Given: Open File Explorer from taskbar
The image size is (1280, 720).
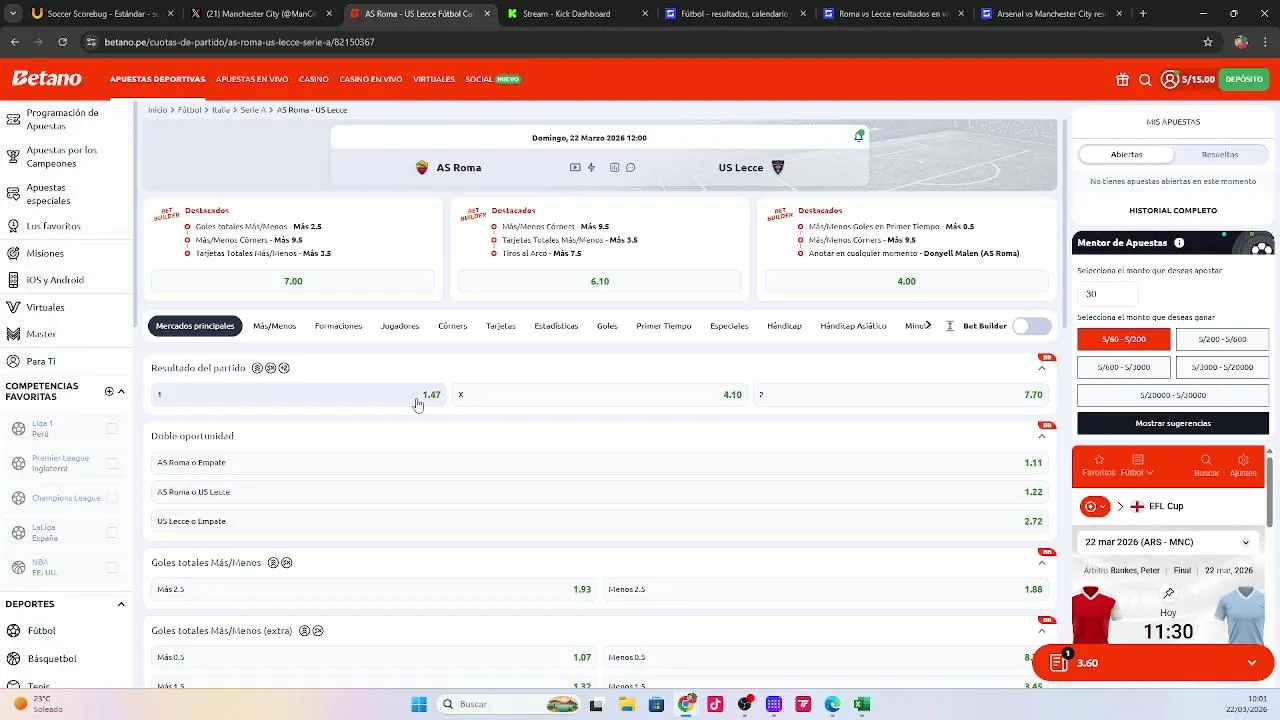Looking at the screenshot, I should (626, 704).
